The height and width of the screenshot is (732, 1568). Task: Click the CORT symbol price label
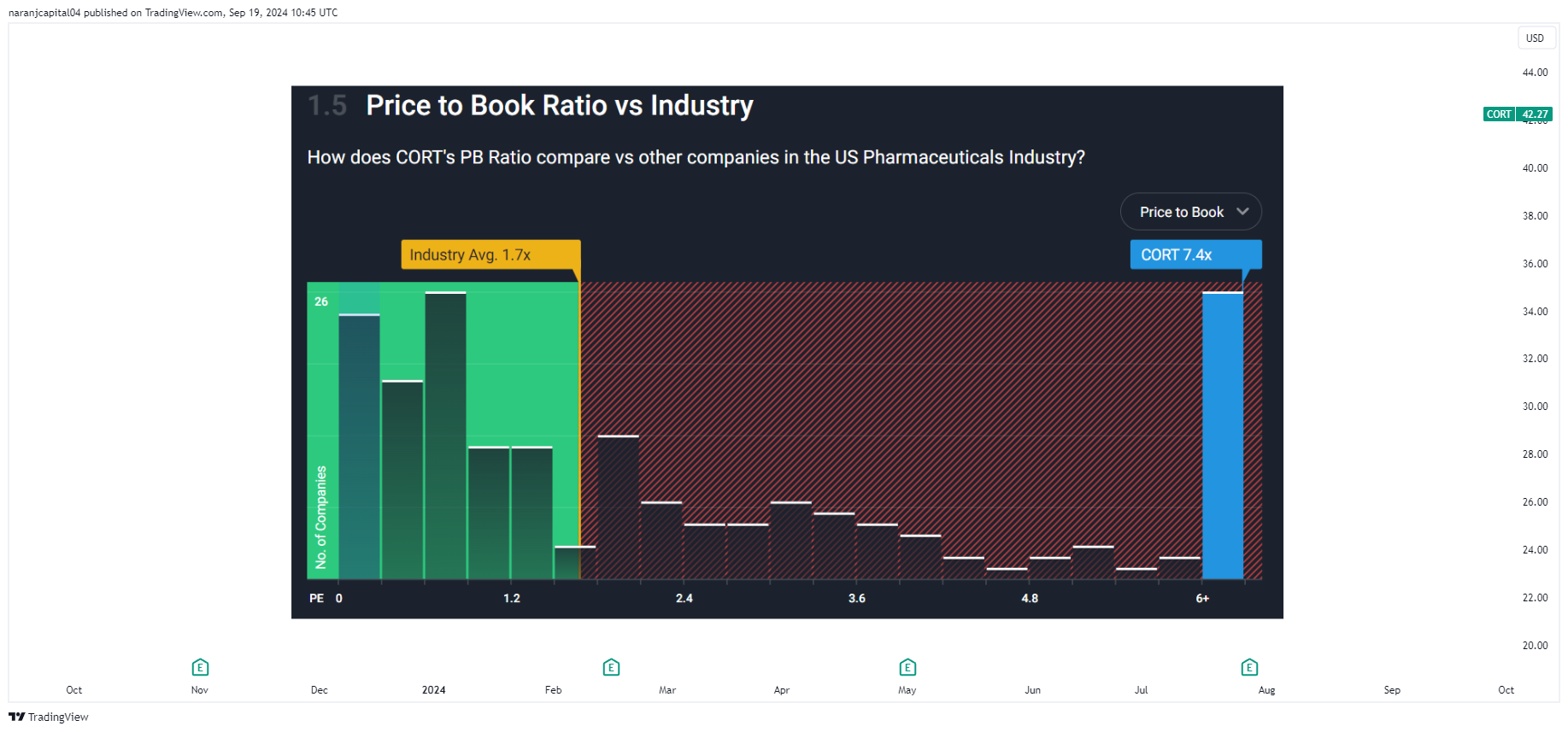(1499, 114)
